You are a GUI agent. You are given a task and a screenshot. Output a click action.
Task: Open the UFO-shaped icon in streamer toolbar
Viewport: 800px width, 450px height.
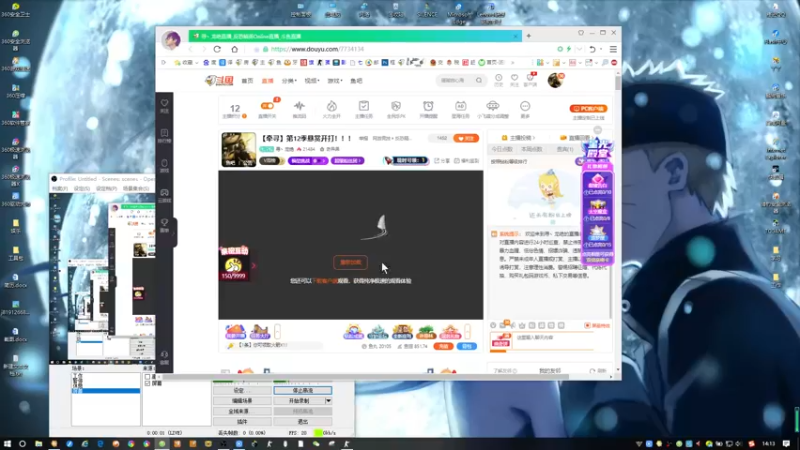tap(492, 106)
